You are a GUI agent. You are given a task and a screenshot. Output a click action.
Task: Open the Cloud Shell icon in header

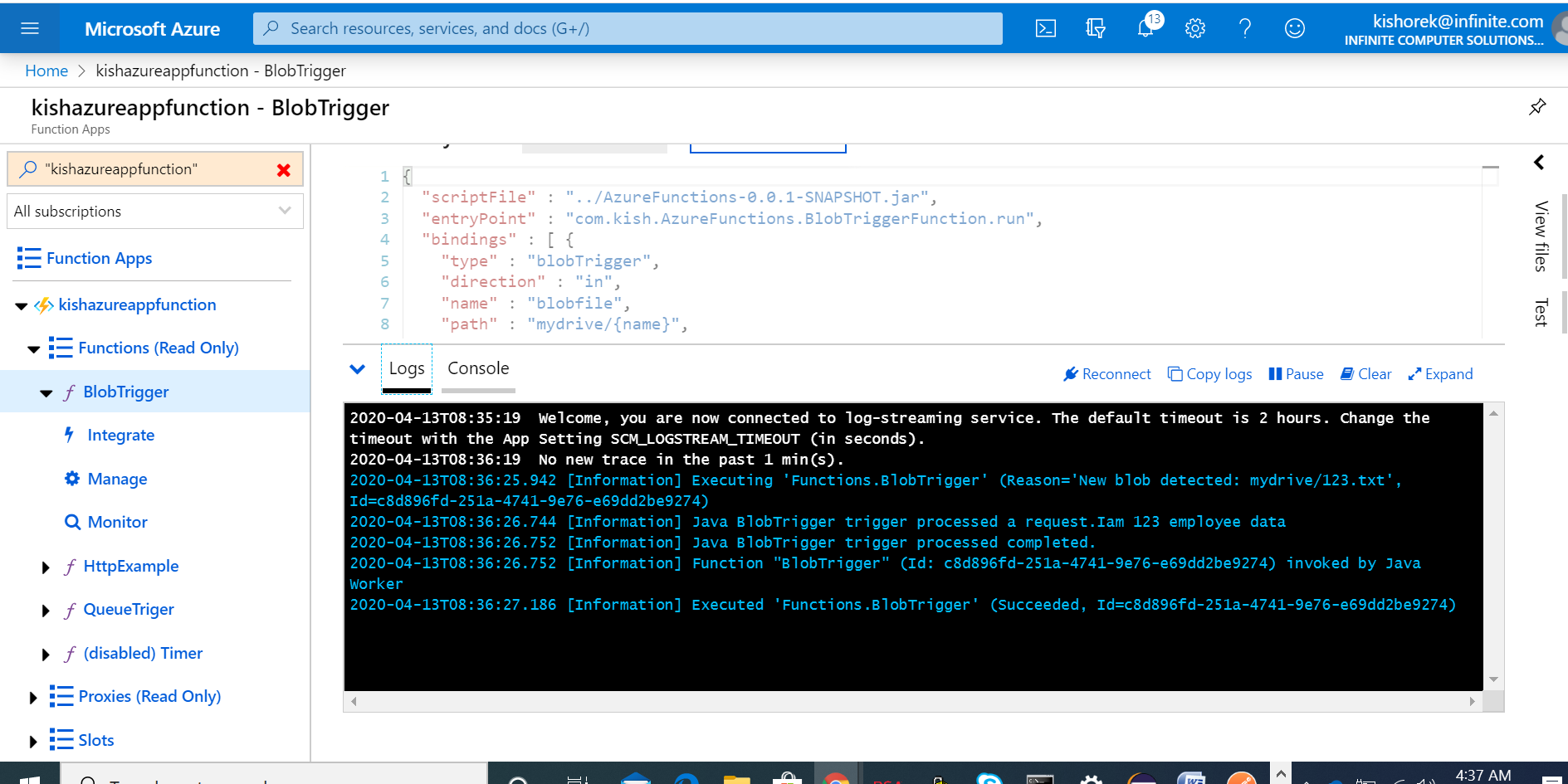(1046, 29)
